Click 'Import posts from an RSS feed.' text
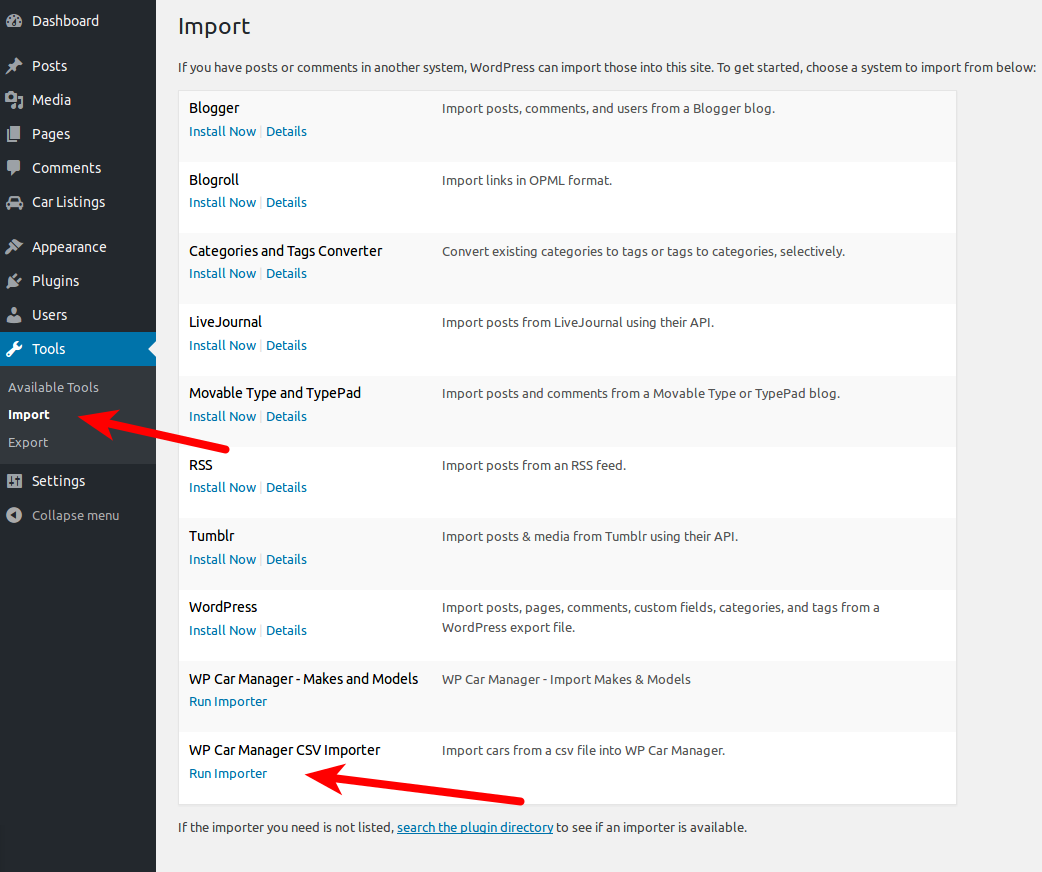The width and height of the screenshot is (1042, 872). click(x=534, y=465)
